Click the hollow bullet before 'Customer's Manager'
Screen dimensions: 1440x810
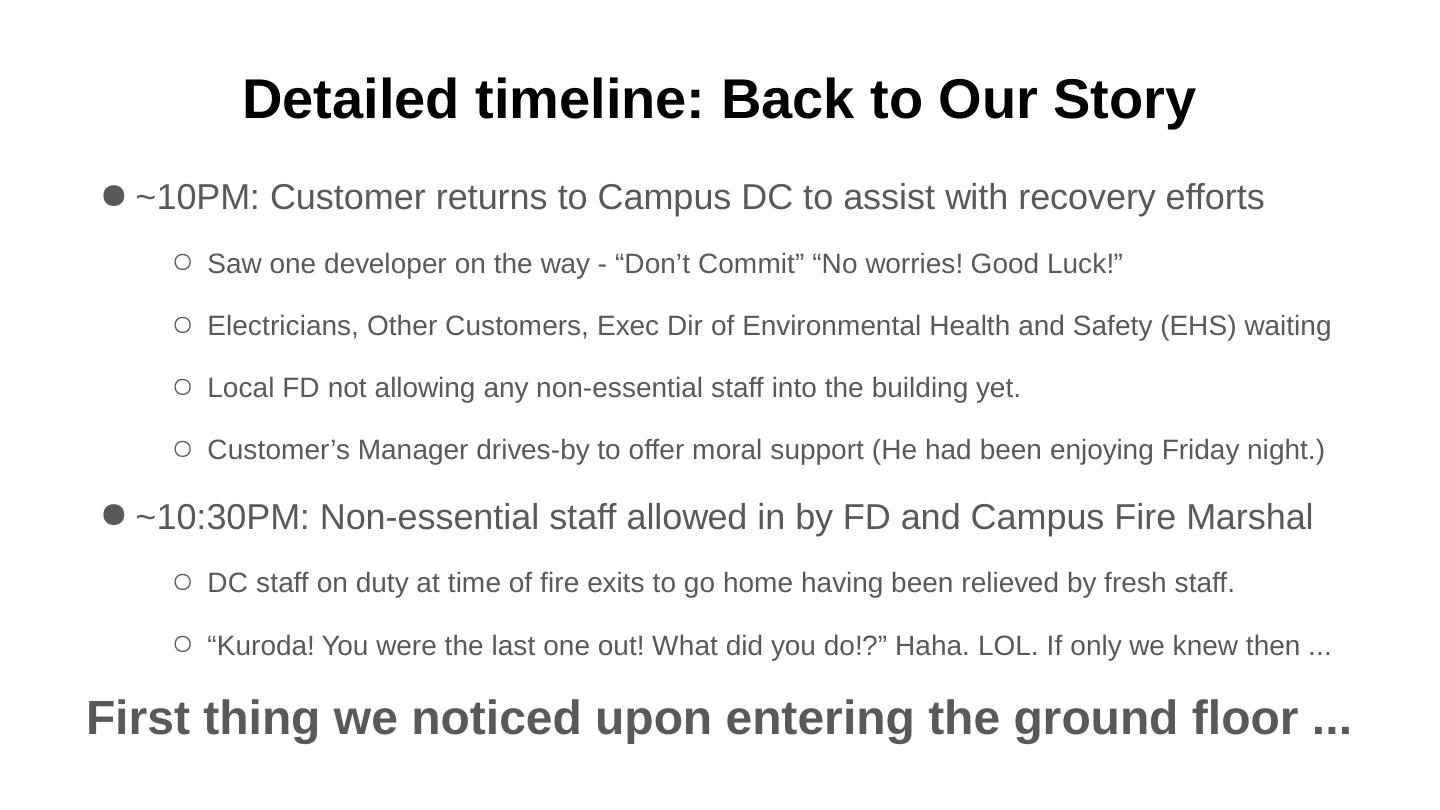coord(182,449)
